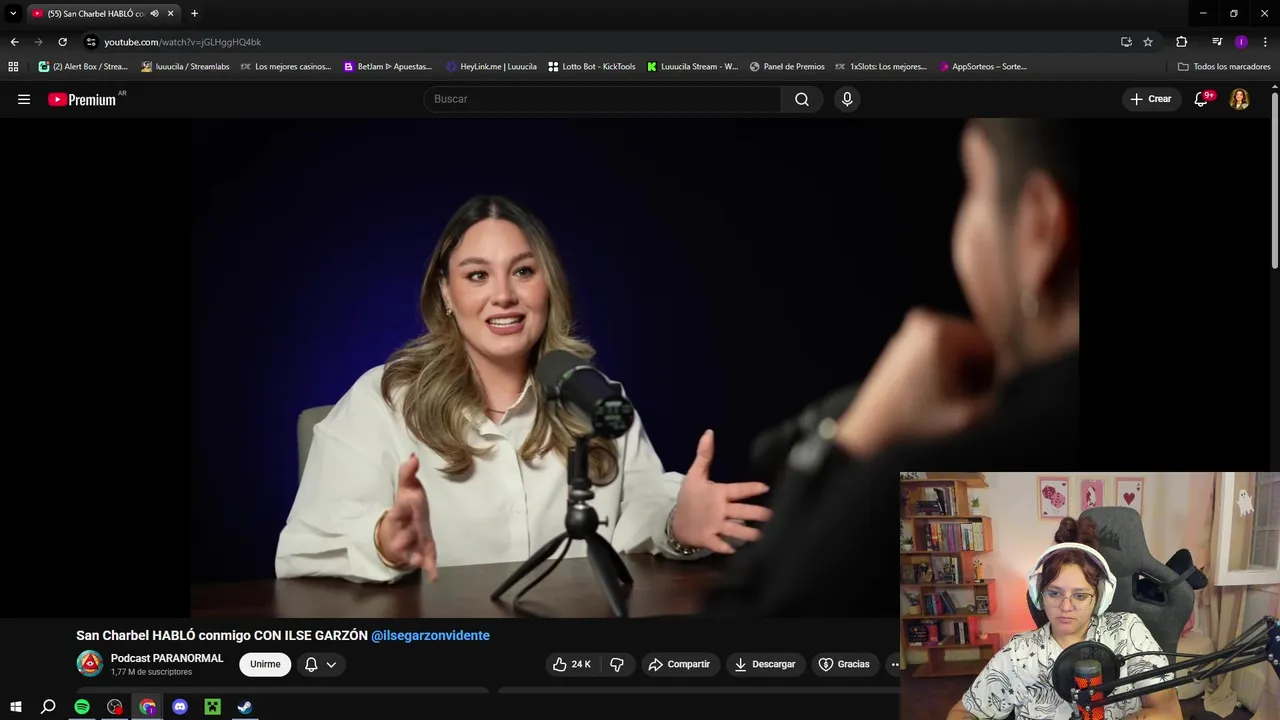Image resolution: width=1280 pixels, height=720 pixels.
Task: Open the Chrome profile avatar
Action: click(x=1241, y=42)
